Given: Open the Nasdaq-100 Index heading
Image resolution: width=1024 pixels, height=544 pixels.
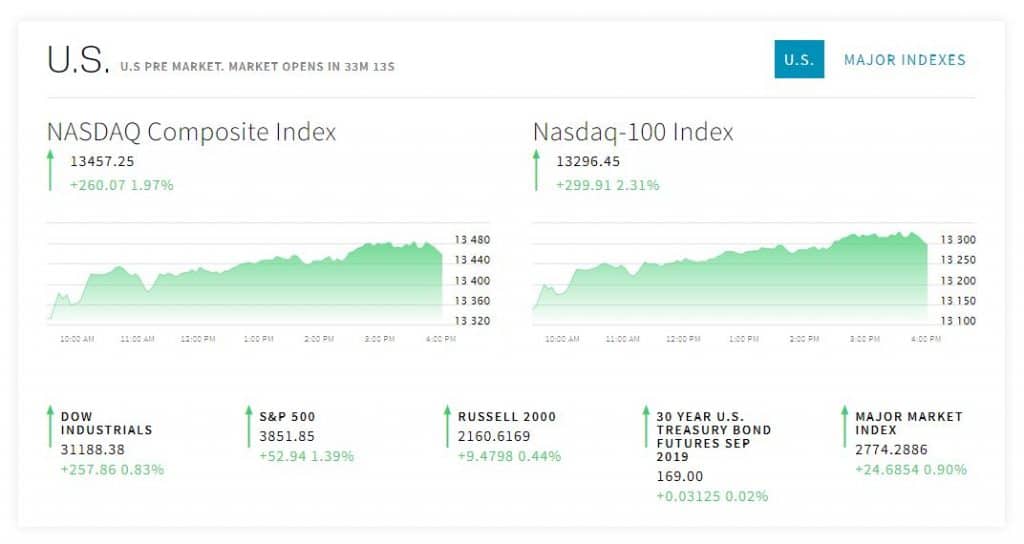Looking at the screenshot, I should pos(633,132).
